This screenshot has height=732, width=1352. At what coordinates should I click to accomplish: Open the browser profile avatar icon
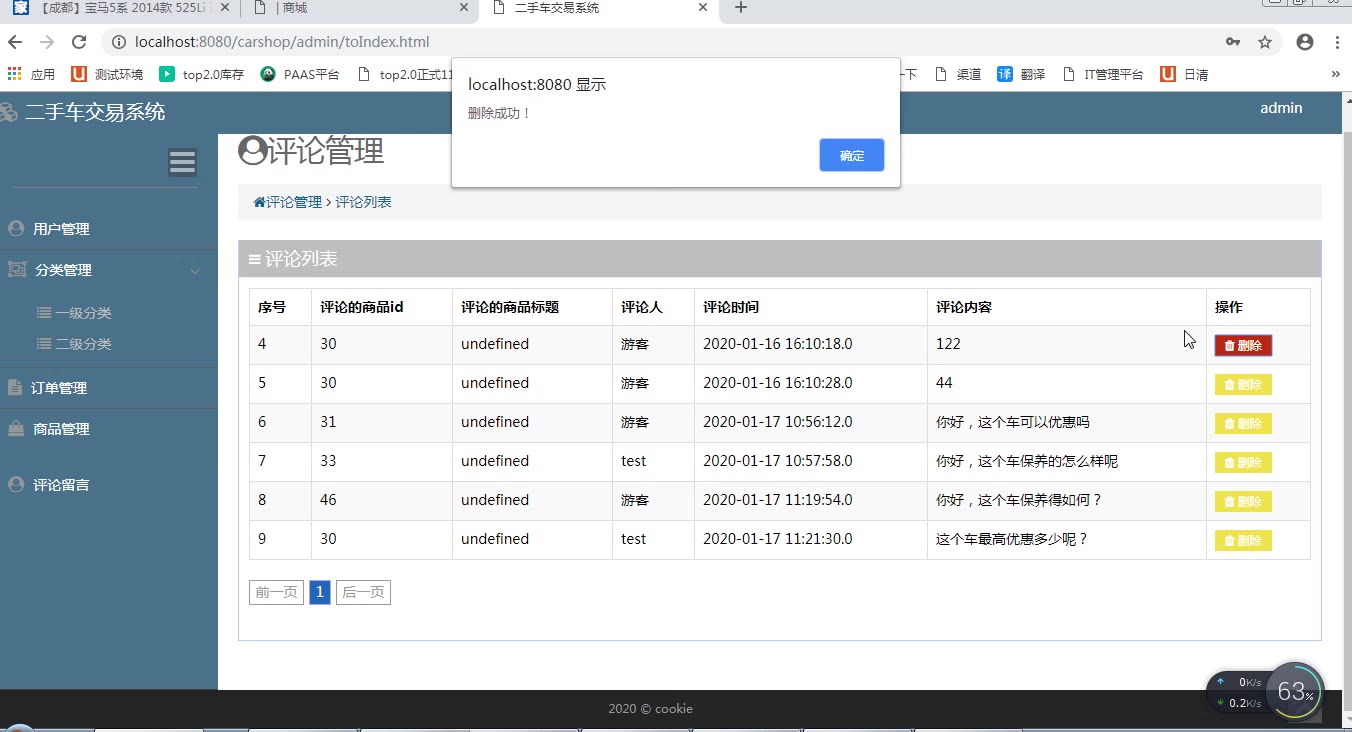point(1304,42)
